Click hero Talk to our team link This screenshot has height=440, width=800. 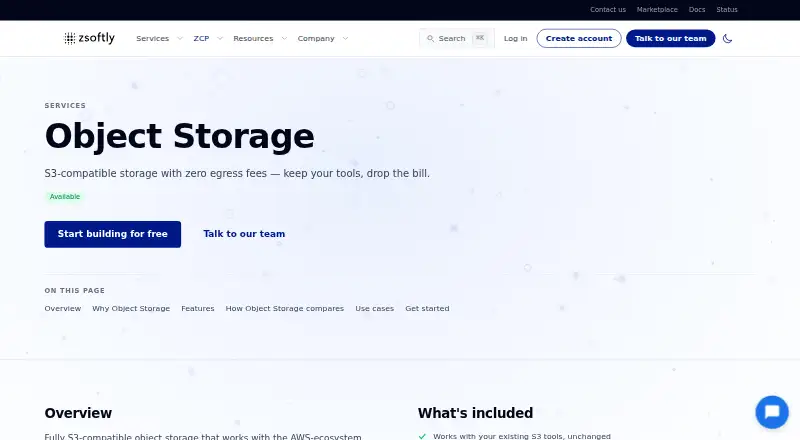[244, 234]
